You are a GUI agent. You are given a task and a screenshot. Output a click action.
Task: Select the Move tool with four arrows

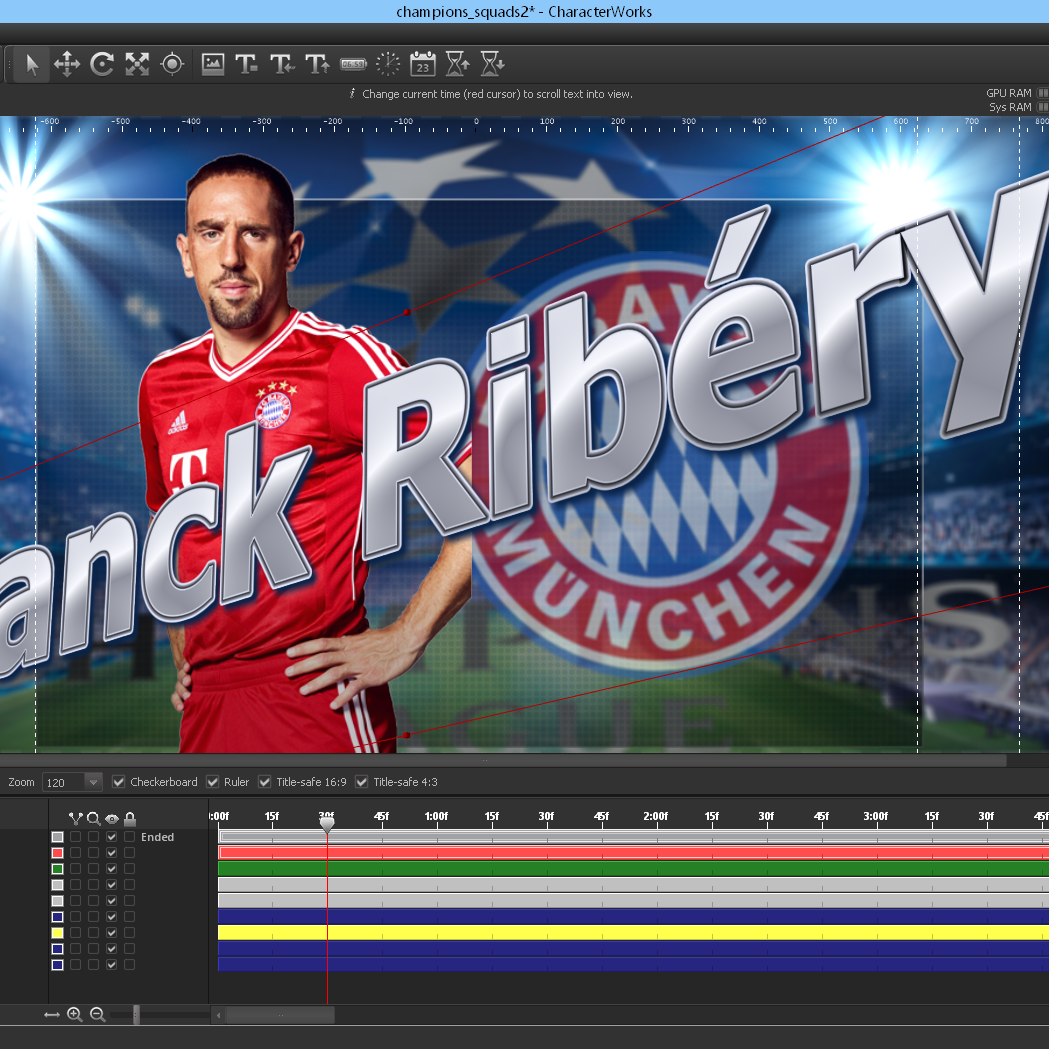tap(67, 65)
